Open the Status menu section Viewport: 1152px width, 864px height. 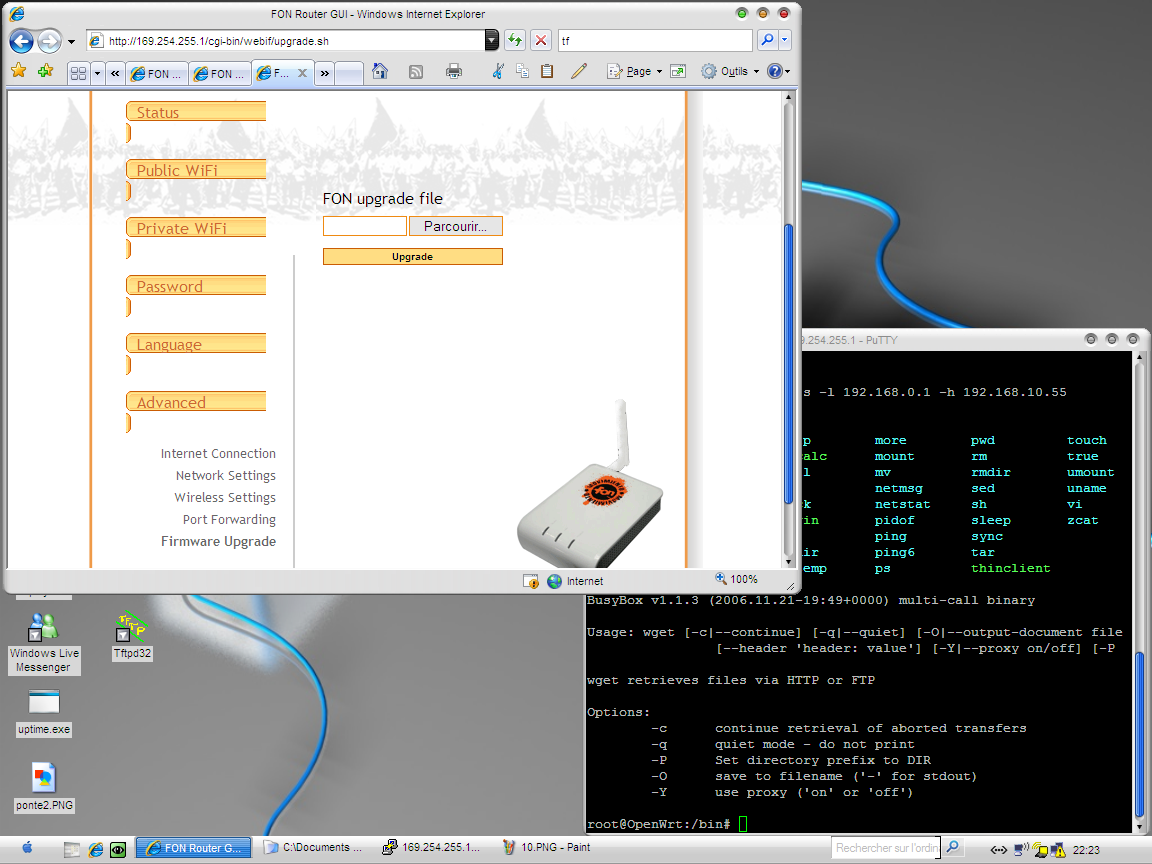196,112
